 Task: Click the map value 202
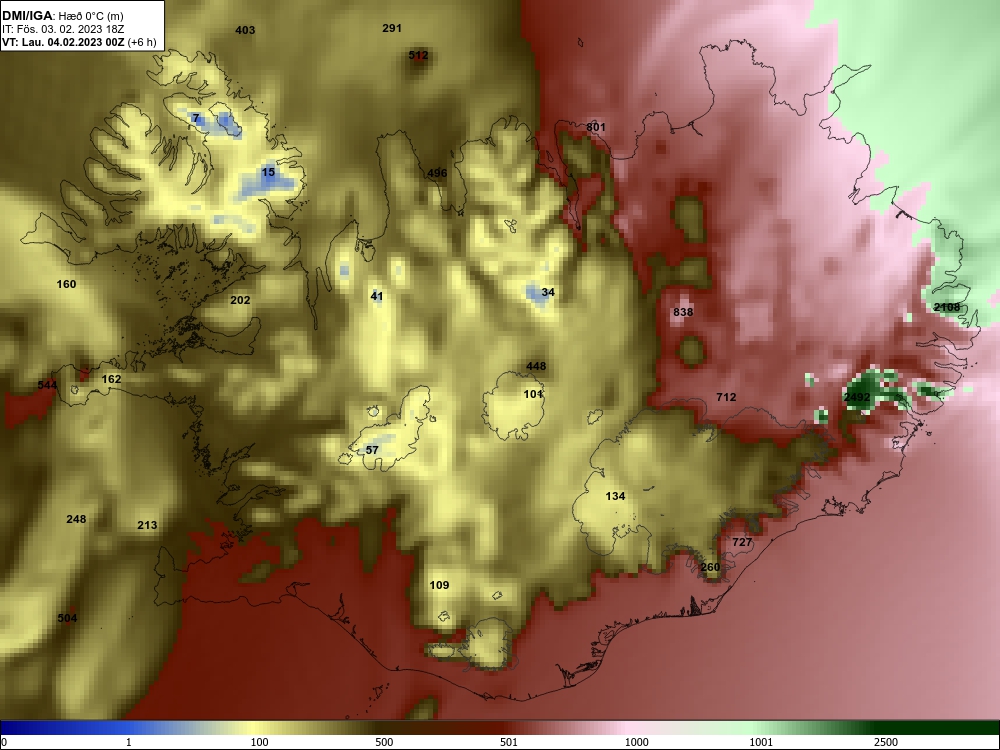tap(240, 300)
